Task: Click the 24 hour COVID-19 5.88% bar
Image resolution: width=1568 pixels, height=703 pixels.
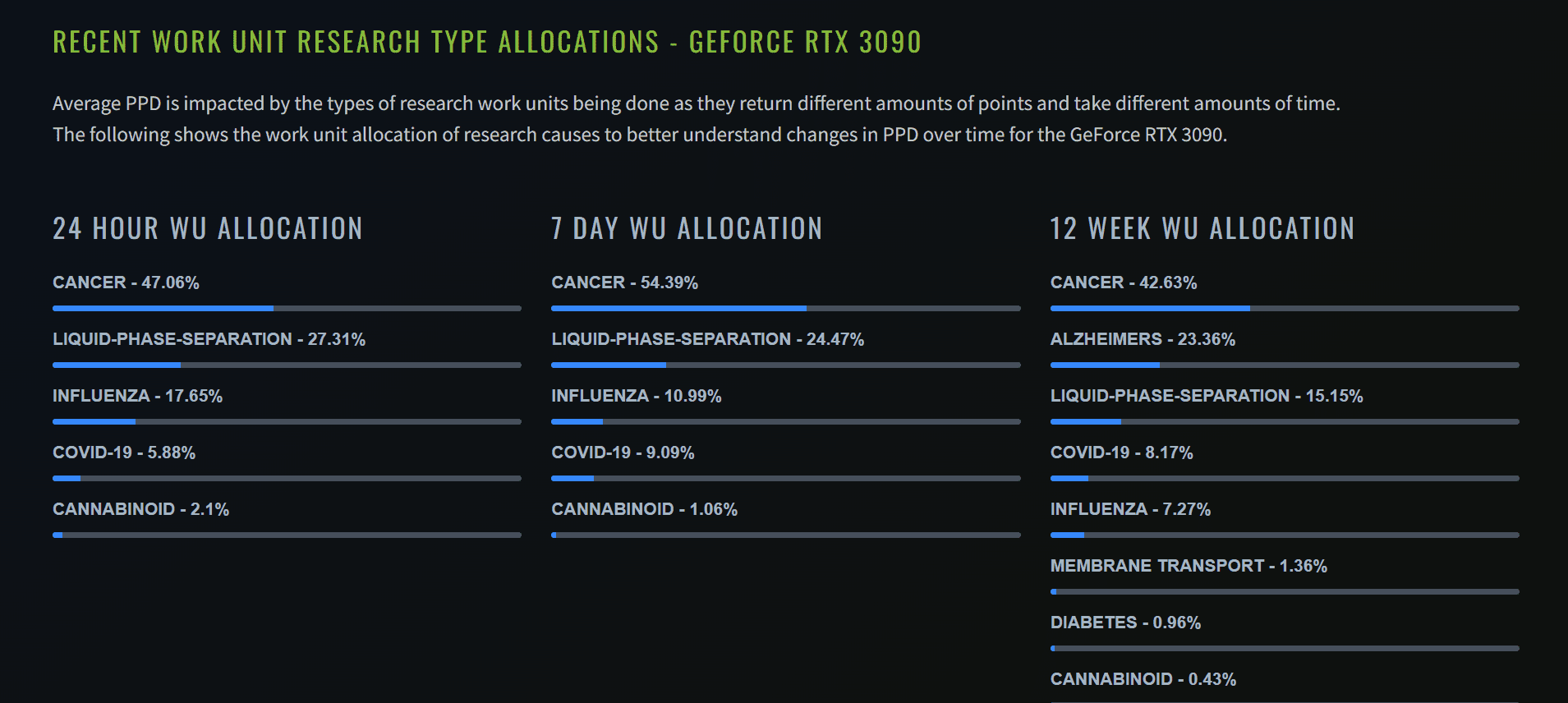Action: click(287, 479)
